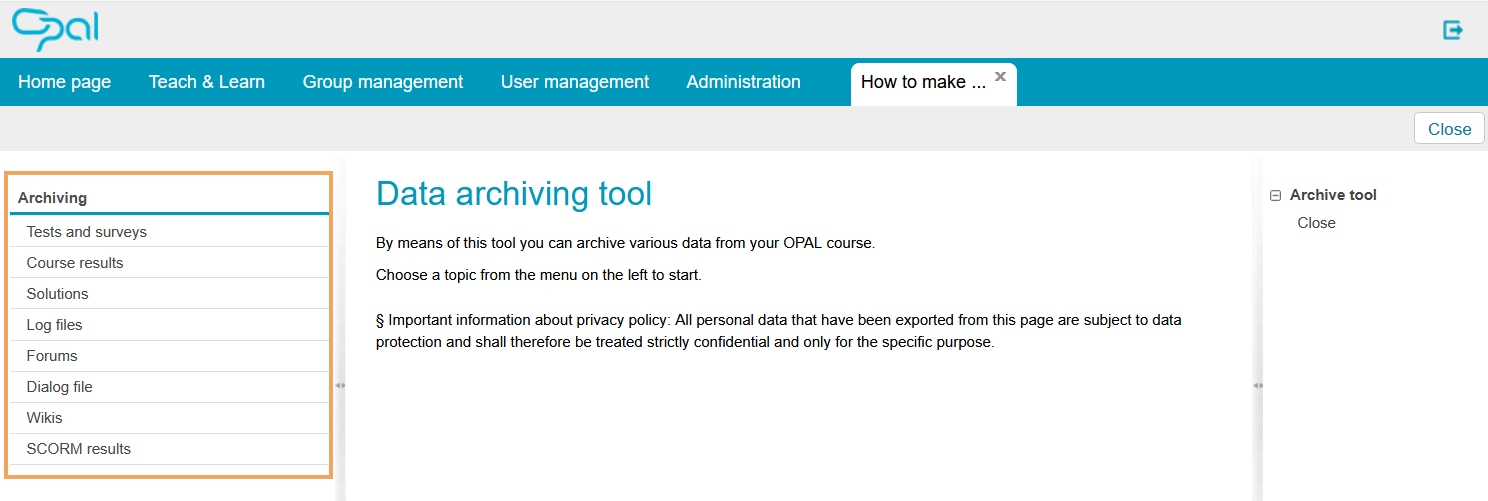Open the Home page tab
The height and width of the screenshot is (501, 1488).
[x=64, y=82]
